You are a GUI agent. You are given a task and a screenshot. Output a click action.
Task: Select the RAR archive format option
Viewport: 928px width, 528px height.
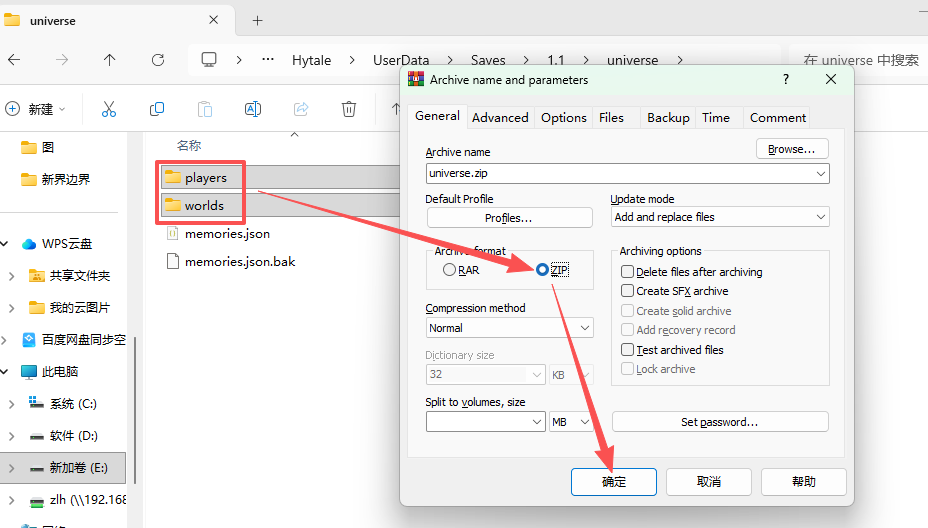pyautogui.click(x=450, y=270)
